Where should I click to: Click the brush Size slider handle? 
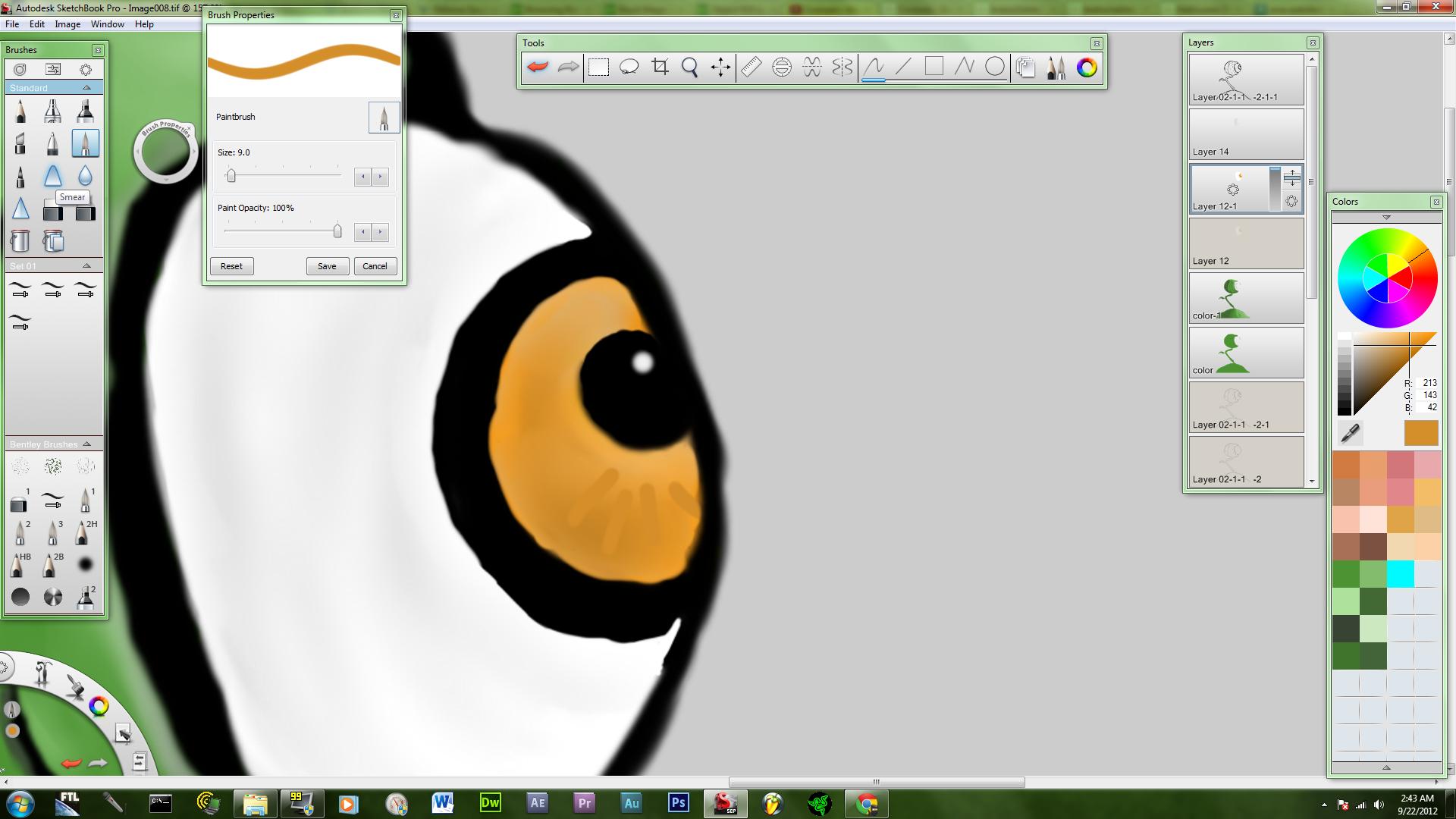pyautogui.click(x=231, y=176)
